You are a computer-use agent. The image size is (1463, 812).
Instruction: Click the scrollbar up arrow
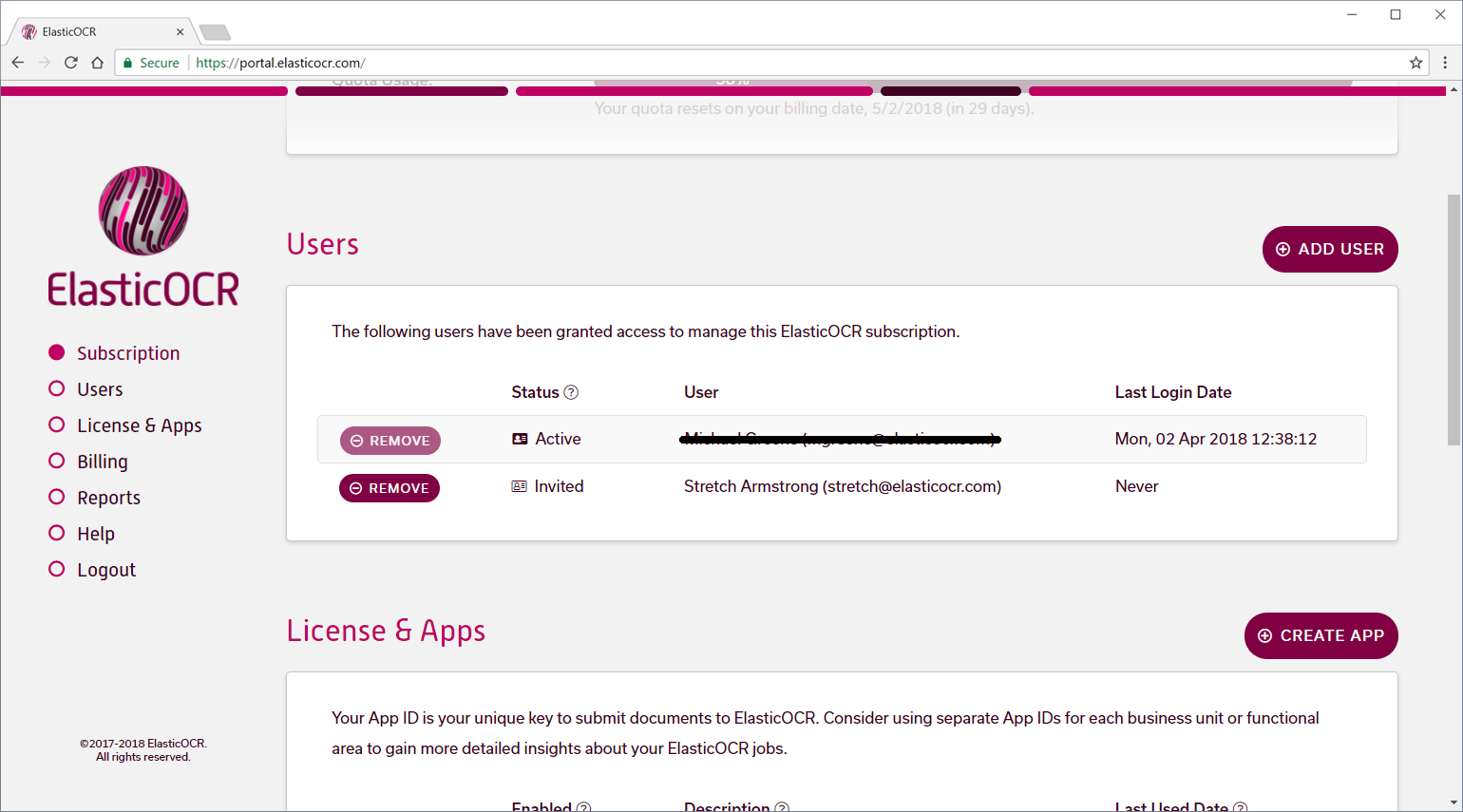tap(1453, 90)
